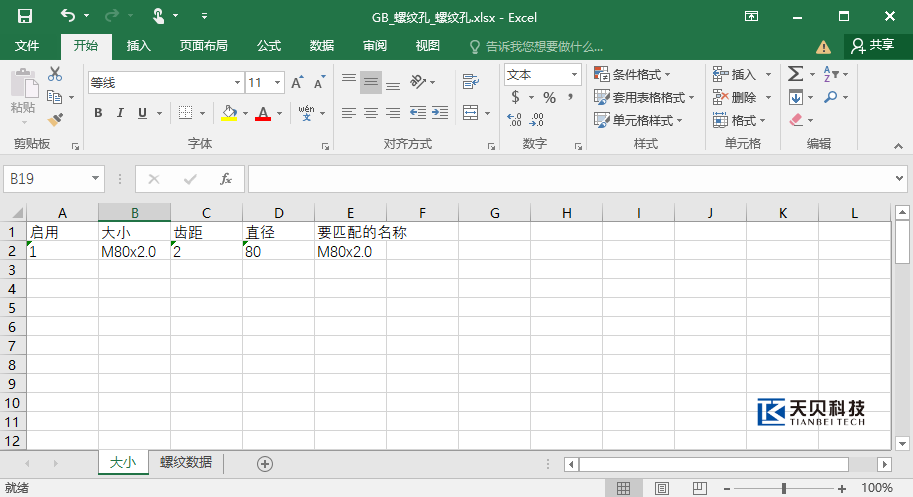Click the Cut scissors icon
This screenshot has height=497, width=913.
coord(55,74)
